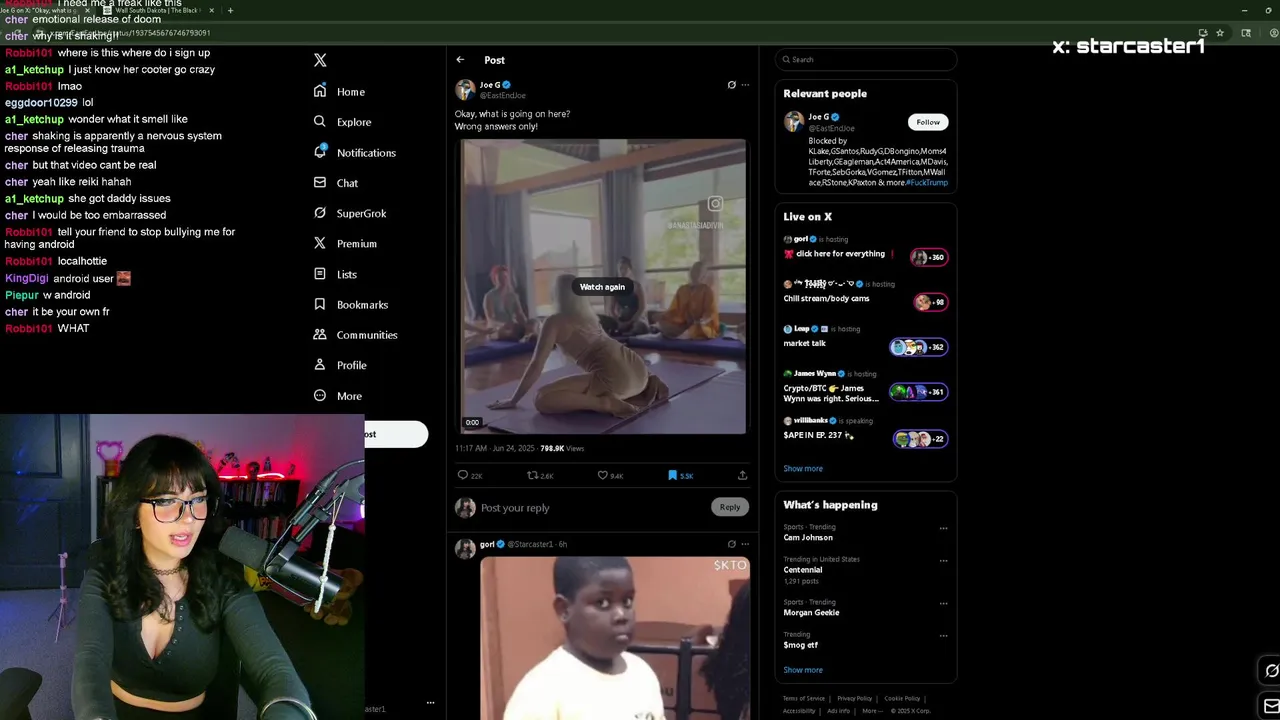The image size is (1280, 720).
Task: Open the Cam Johnson trending topic
Action: (x=808, y=538)
